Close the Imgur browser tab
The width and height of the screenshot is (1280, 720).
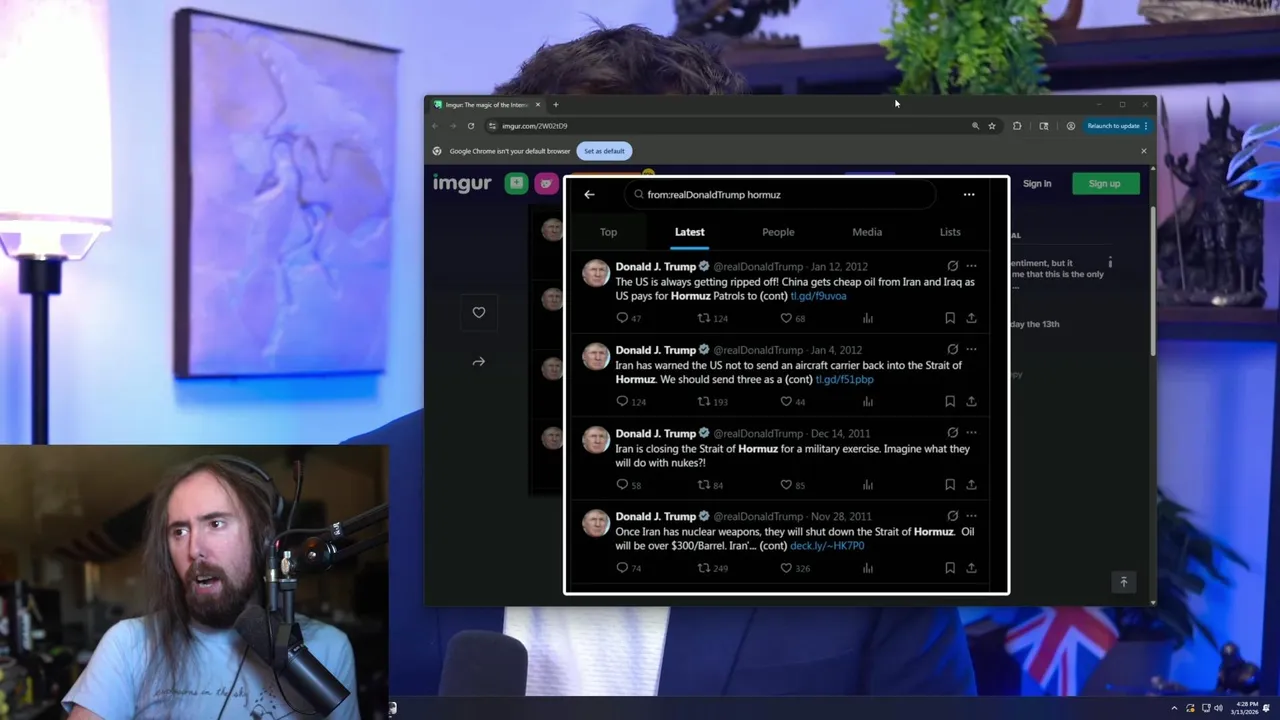(537, 105)
